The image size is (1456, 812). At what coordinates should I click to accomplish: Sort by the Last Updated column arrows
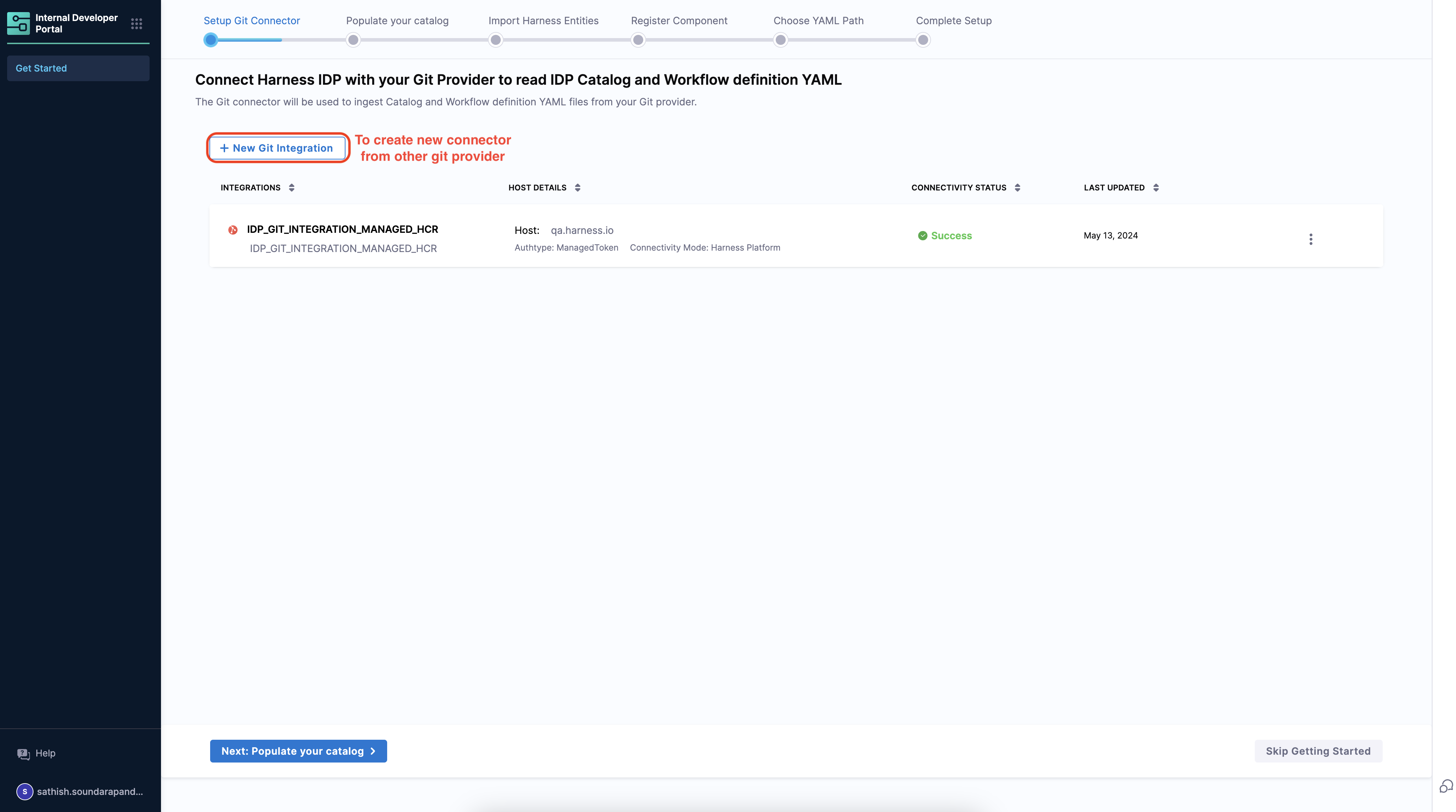coord(1155,188)
